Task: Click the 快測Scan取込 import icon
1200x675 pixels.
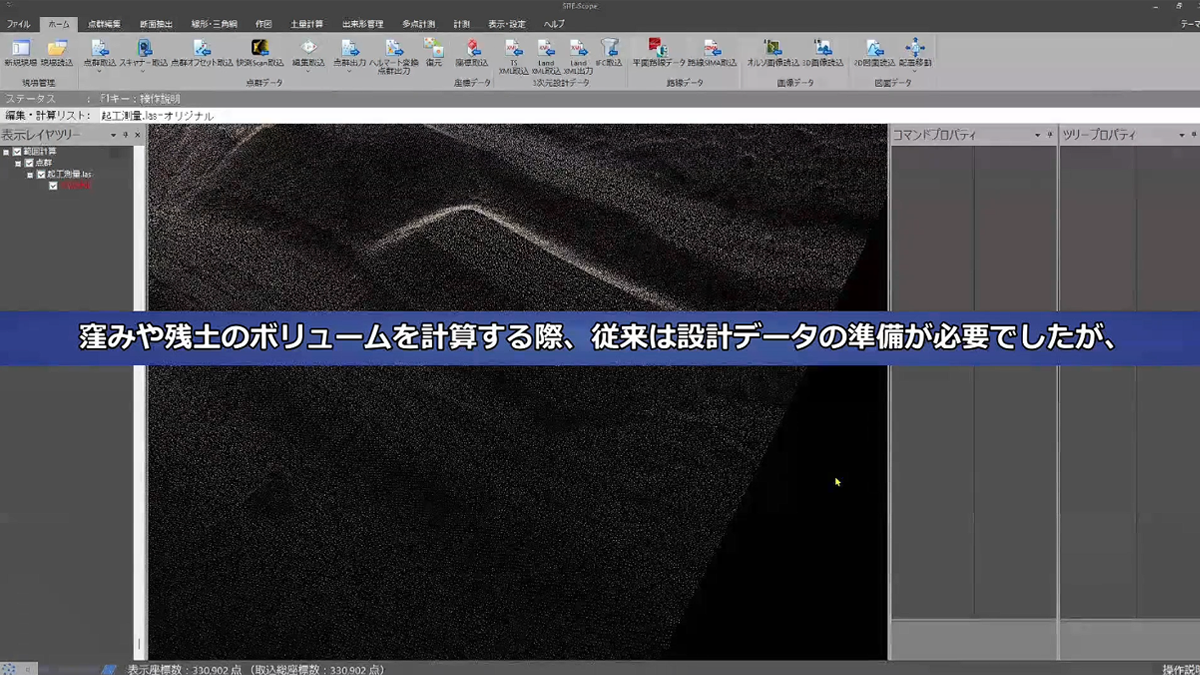Action: (262, 48)
